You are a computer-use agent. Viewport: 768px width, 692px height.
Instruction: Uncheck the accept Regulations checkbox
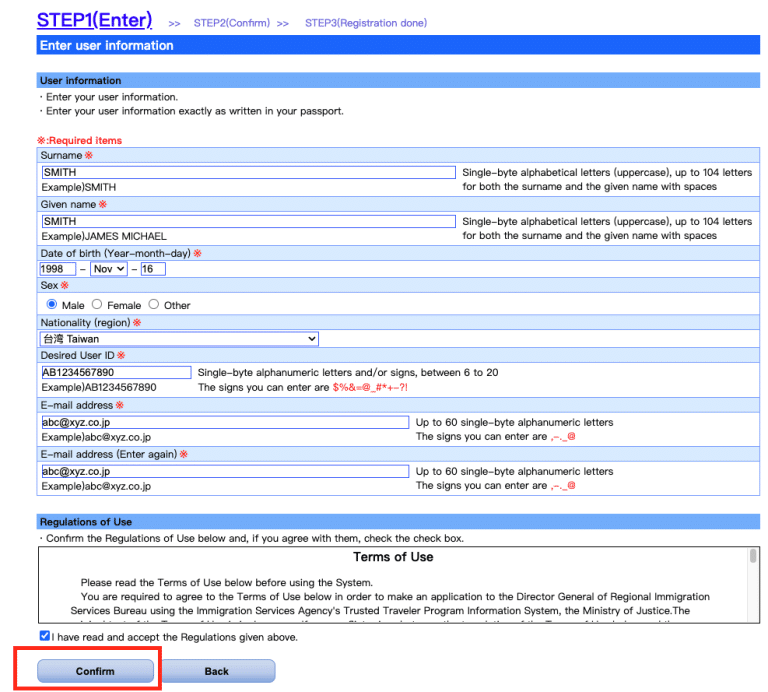point(45,636)
